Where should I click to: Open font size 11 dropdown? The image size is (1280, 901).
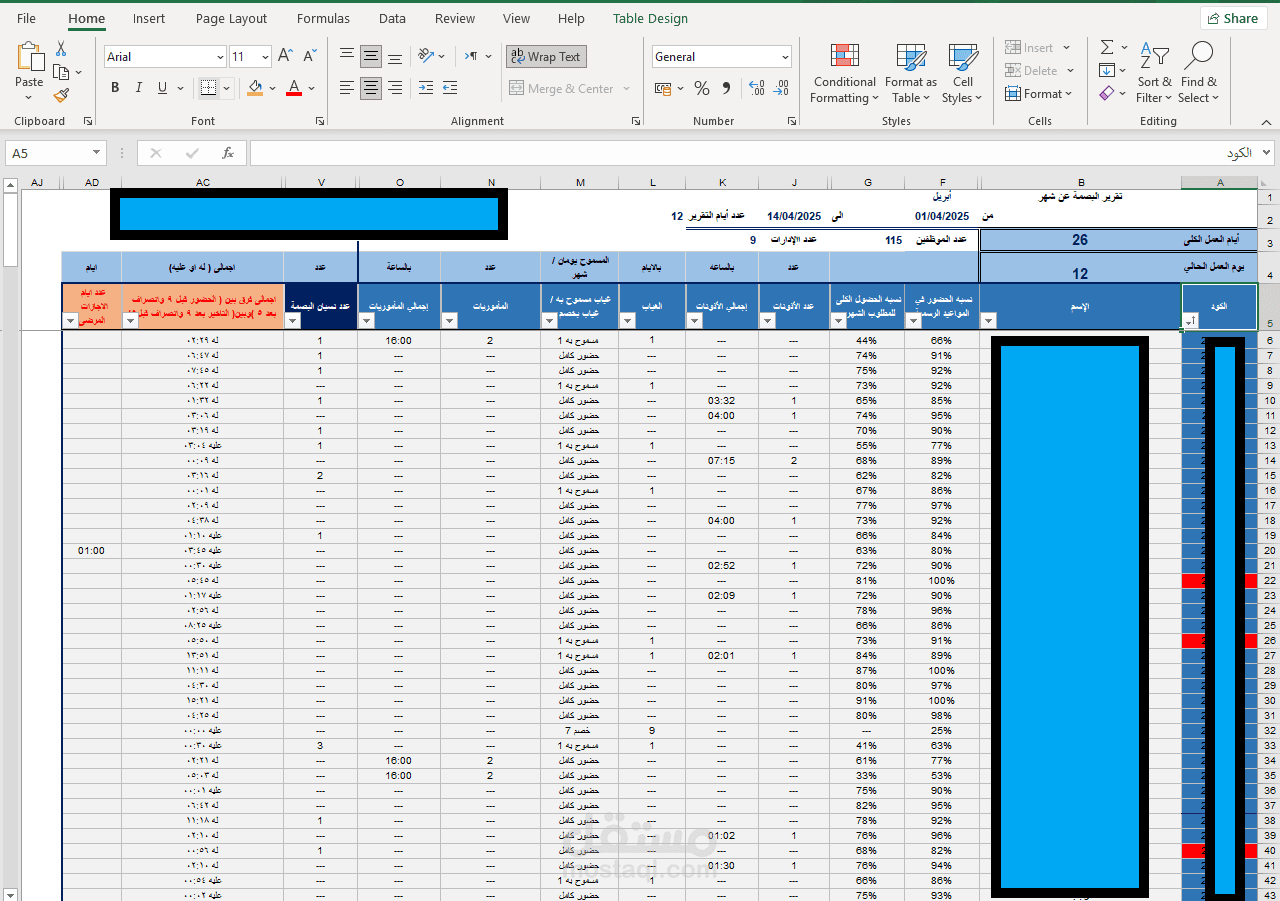[x=264, y=57]
